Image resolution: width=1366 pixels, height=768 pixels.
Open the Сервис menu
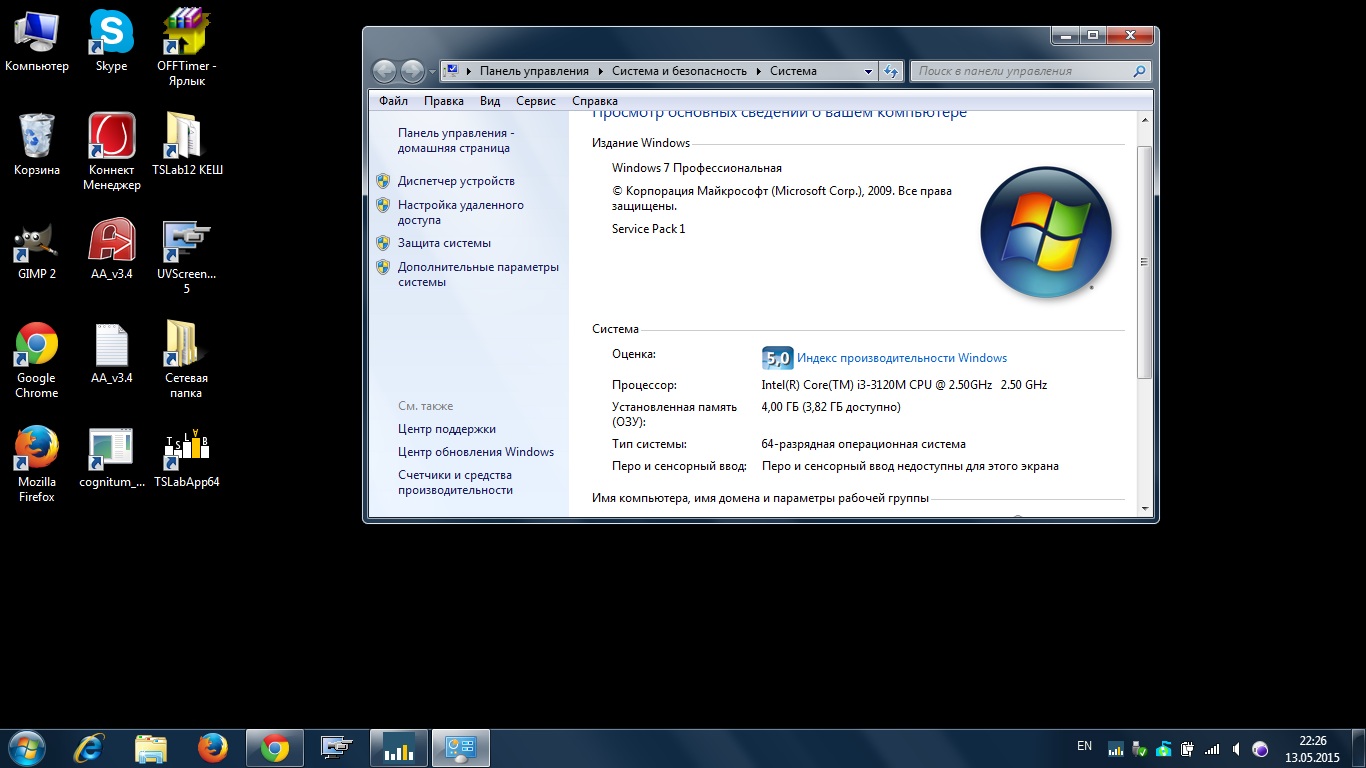(x=536, y=101)
